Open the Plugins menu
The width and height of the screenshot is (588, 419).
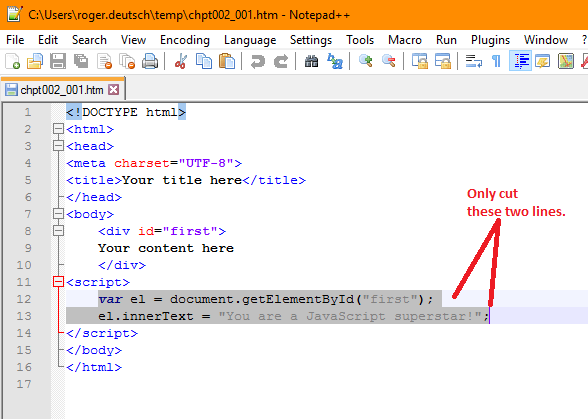[x=490, y=40]
